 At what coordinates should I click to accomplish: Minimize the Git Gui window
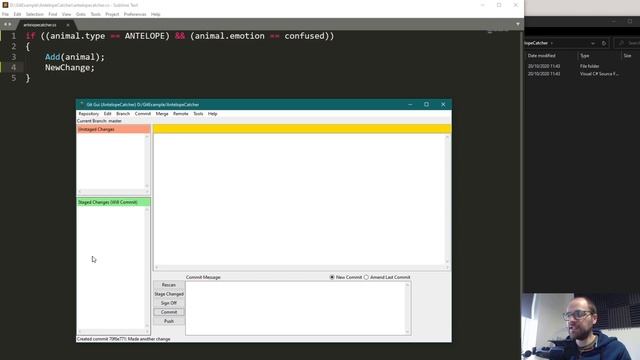tap(410, 104)
